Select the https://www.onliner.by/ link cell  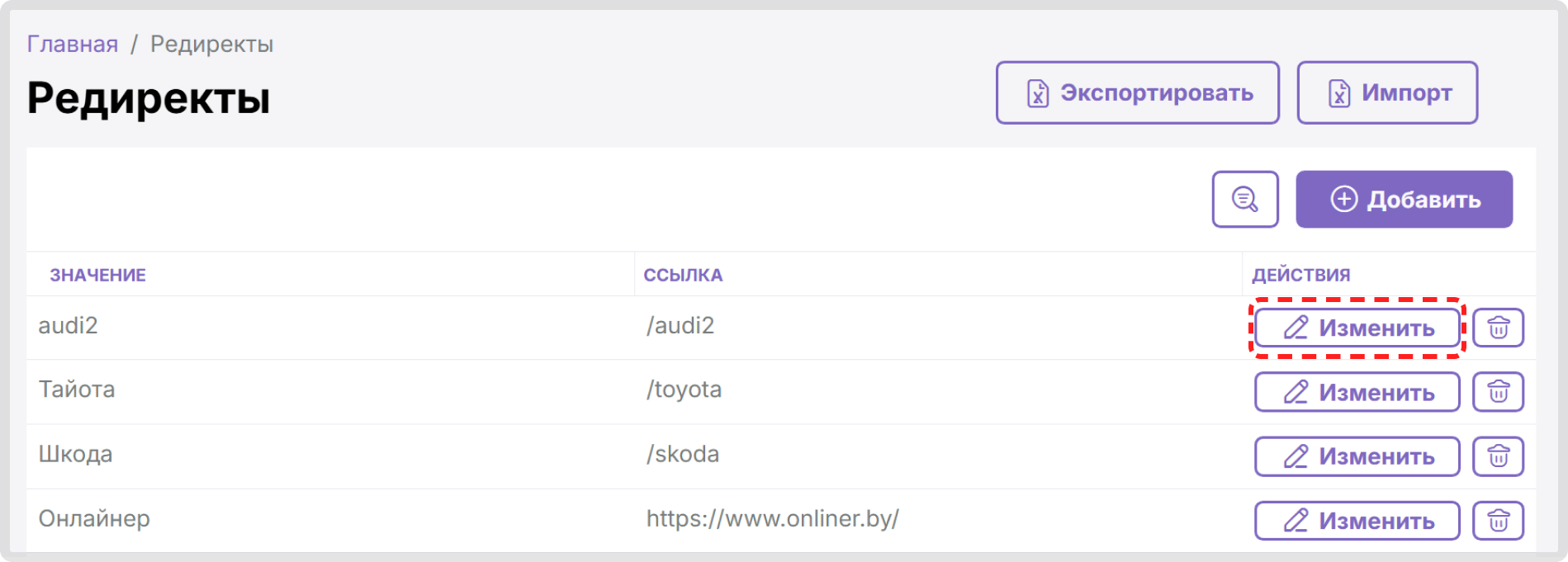click(772, 518)
